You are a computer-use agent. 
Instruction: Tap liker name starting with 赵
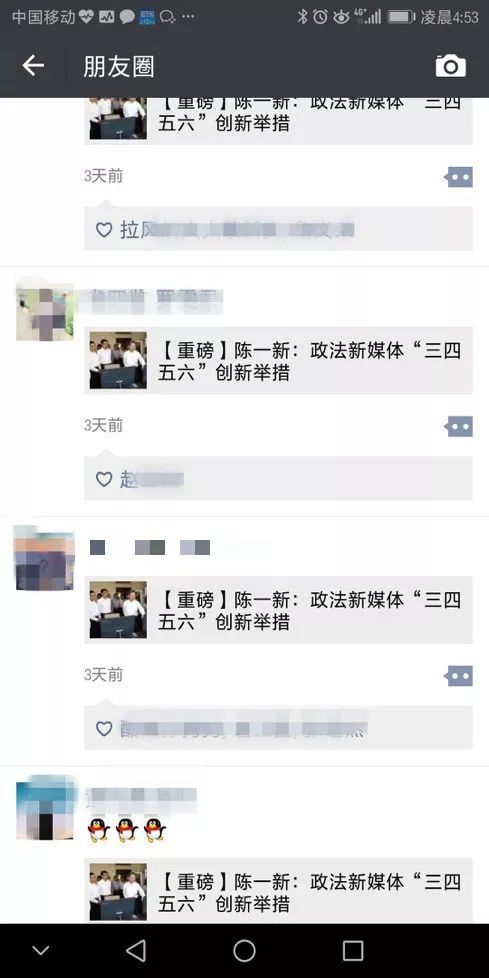point(152,479)
